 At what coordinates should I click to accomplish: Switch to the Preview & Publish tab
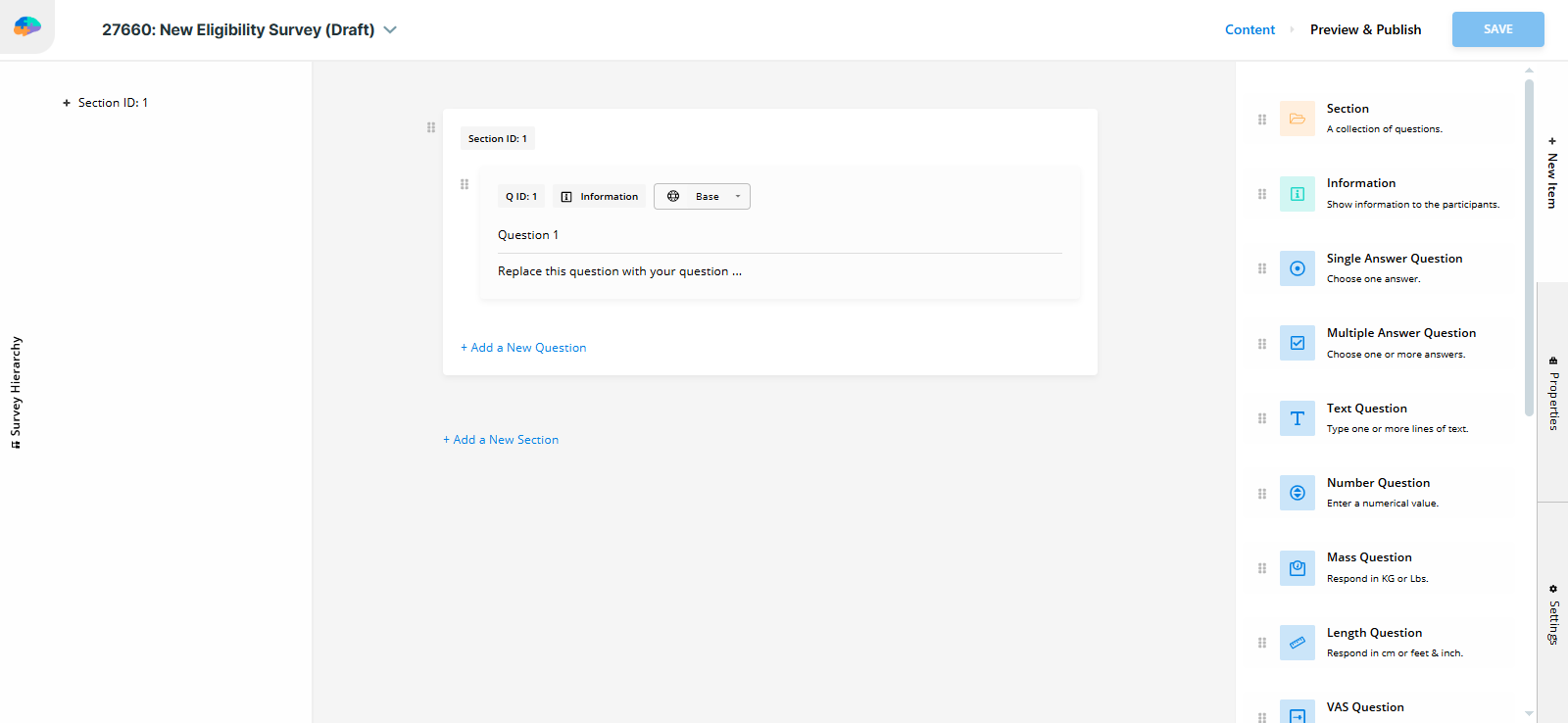(x=1365, y=29)
